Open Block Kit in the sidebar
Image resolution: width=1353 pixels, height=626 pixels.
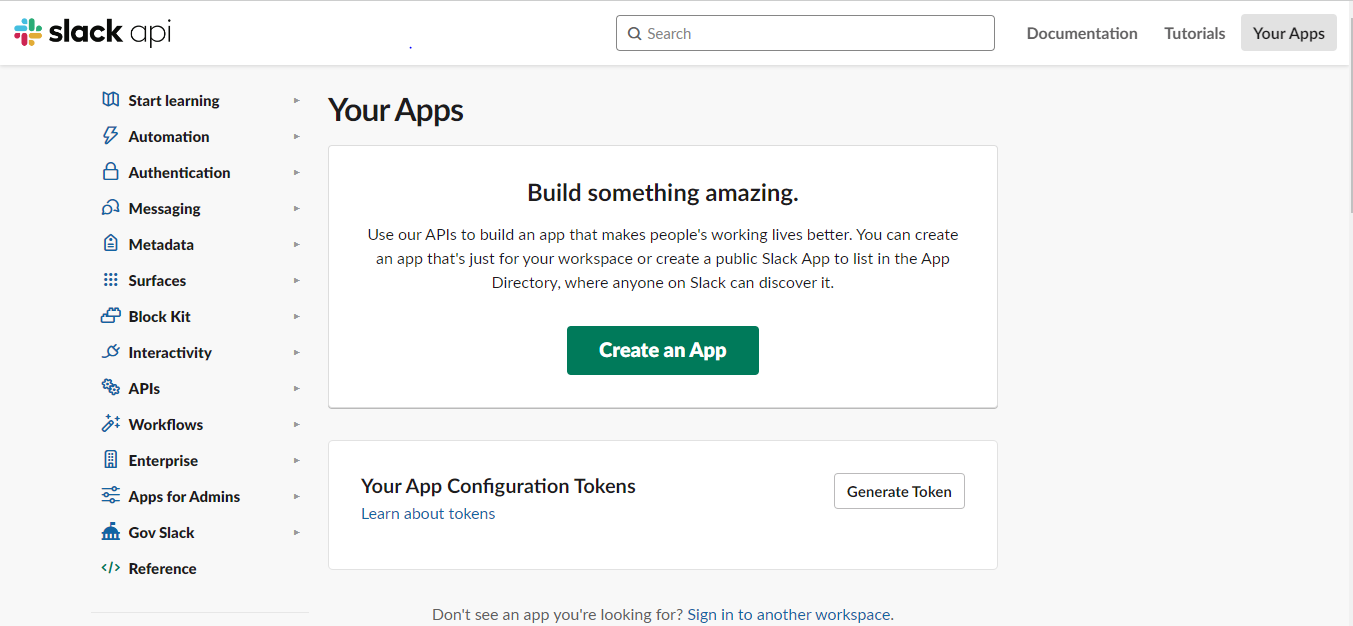pos(159,316)
